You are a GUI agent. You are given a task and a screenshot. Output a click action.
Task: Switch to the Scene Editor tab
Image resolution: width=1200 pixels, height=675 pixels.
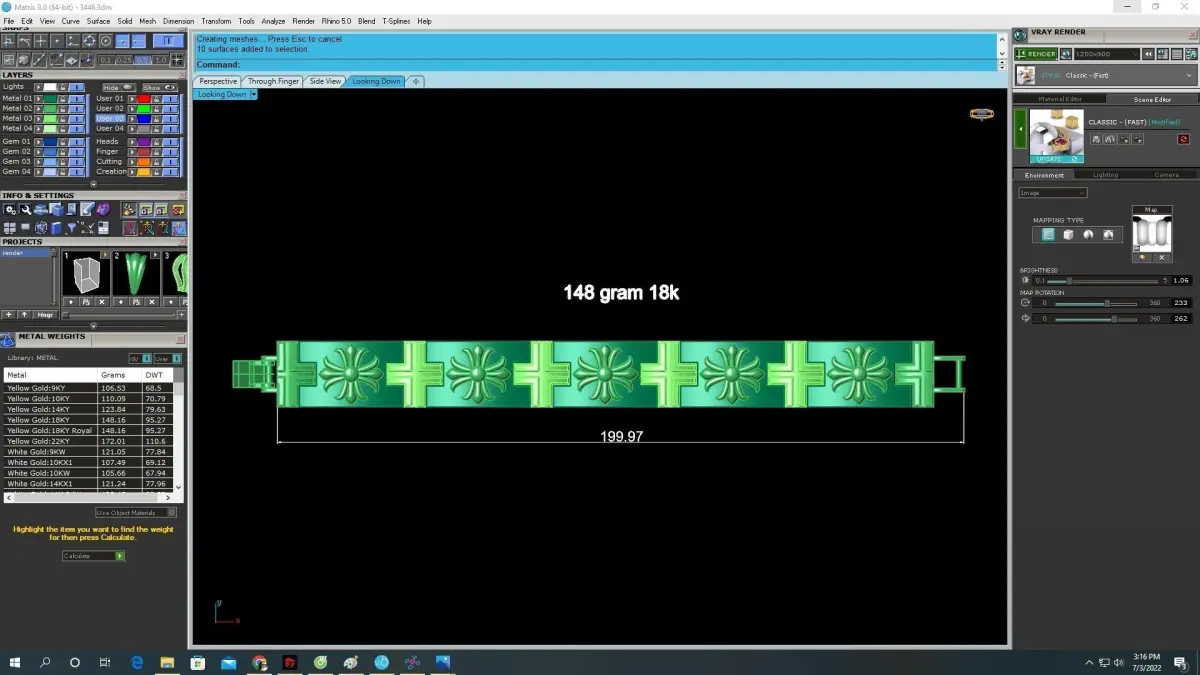1152,99
